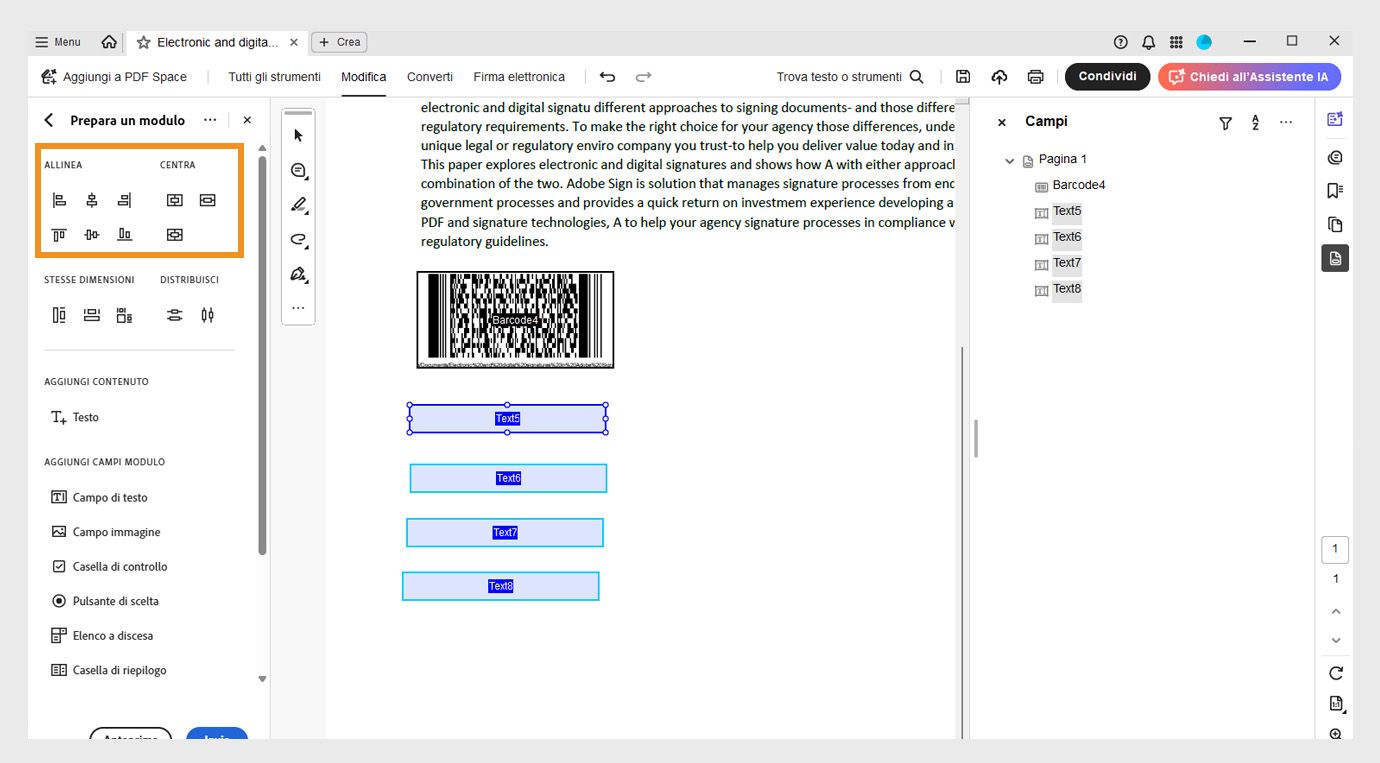Viewport: 1380px width, 763px height.
Task: Click the match height icon
Action: click(59, 316)
